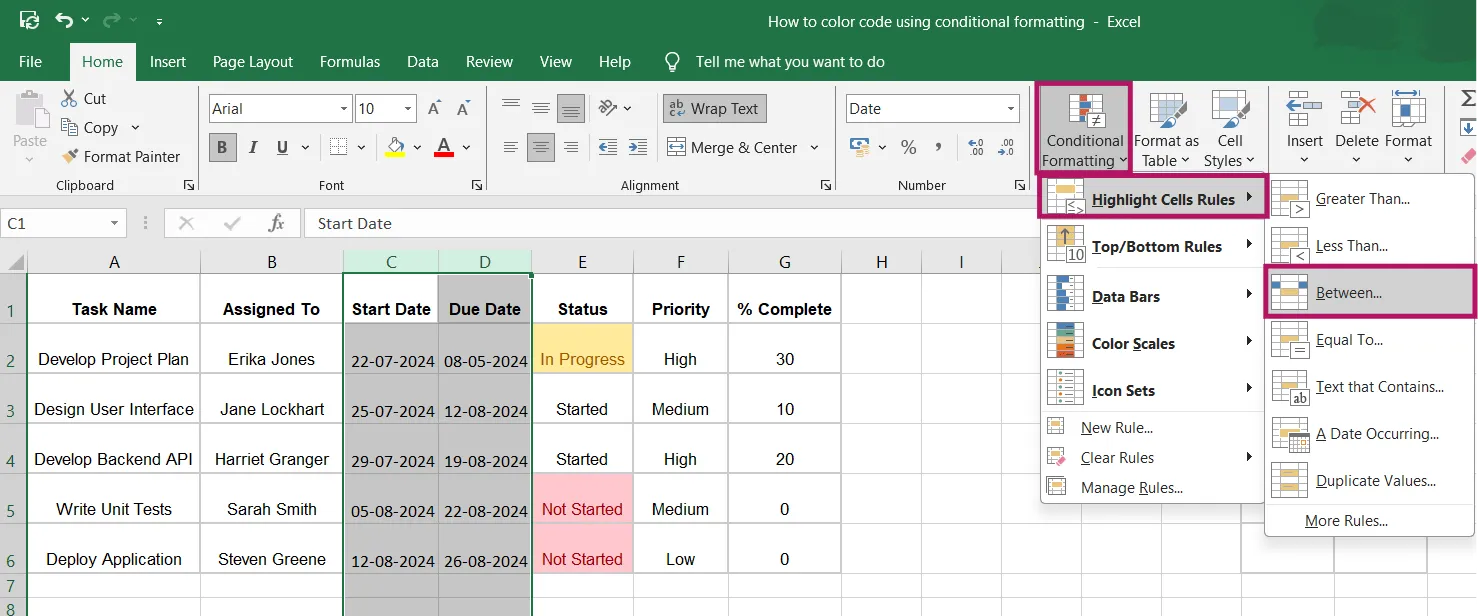This screenshot has width=1478, height=616.
Task: Click the Delete cells button
Action: coord(1356,129)
